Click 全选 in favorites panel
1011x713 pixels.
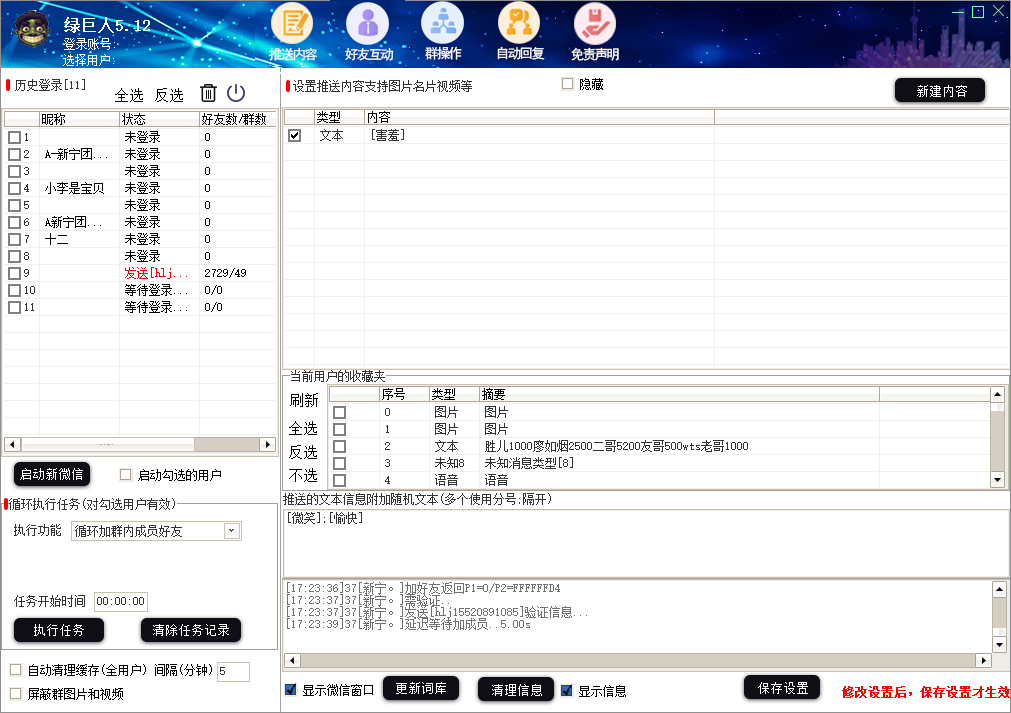point(303,429)
